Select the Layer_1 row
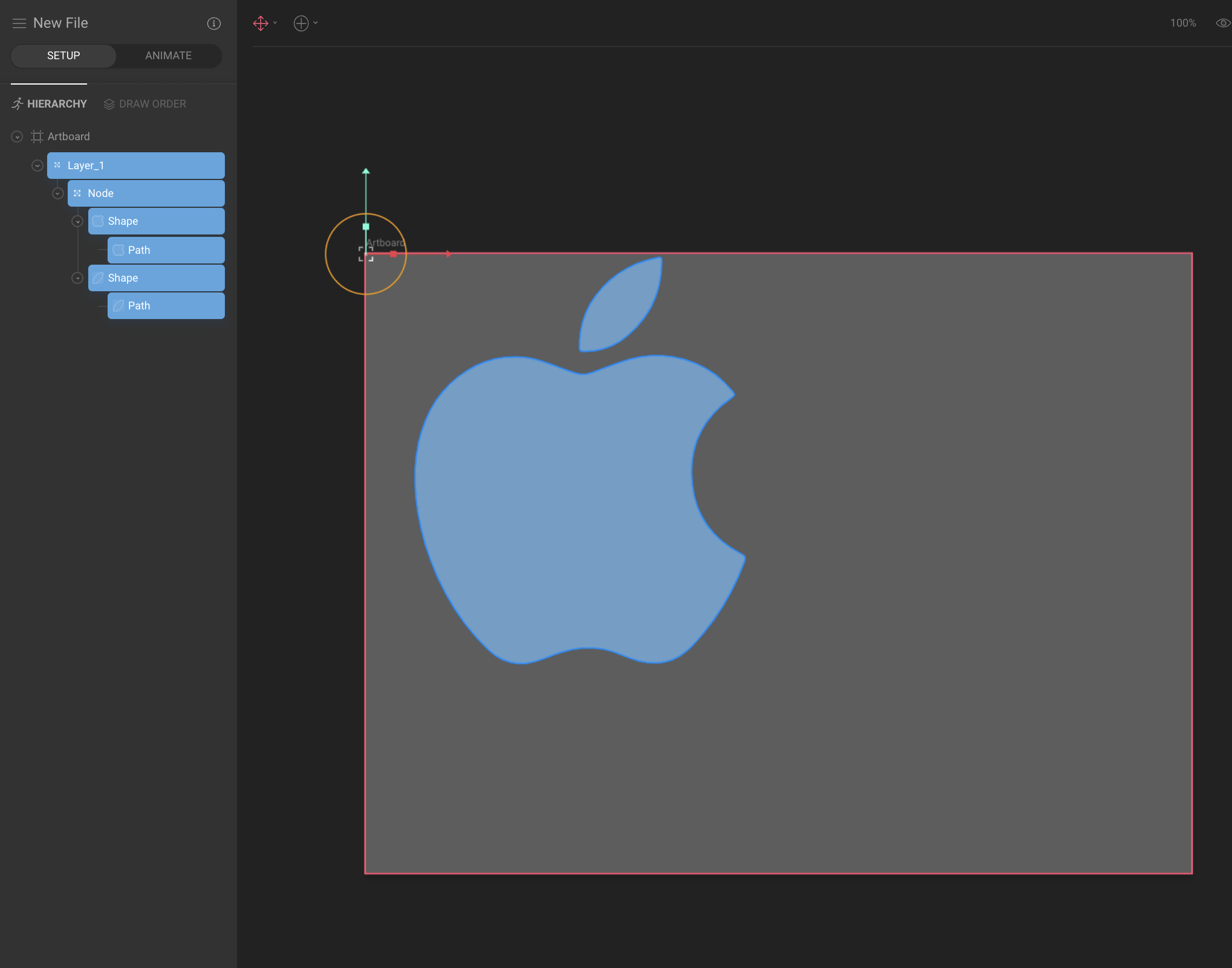Image resolution: width=1232 pixels, height=968 pixels. 136,166
